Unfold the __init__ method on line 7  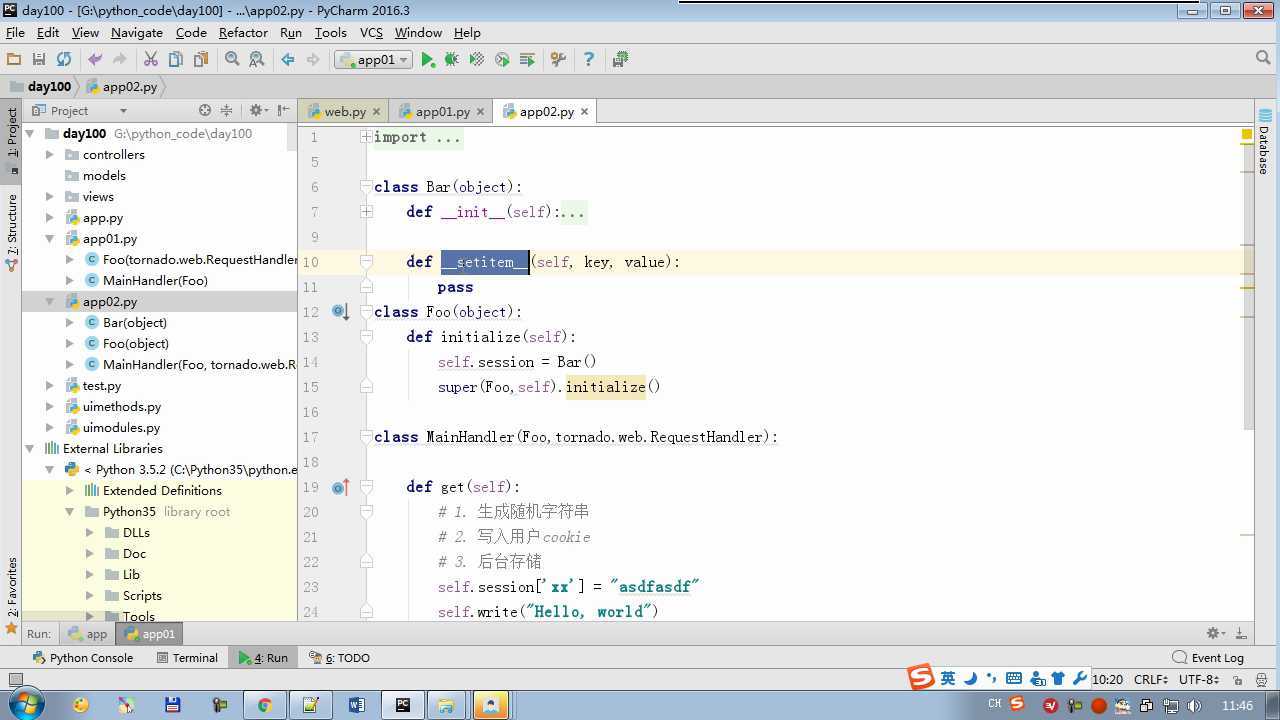[366, 212]
